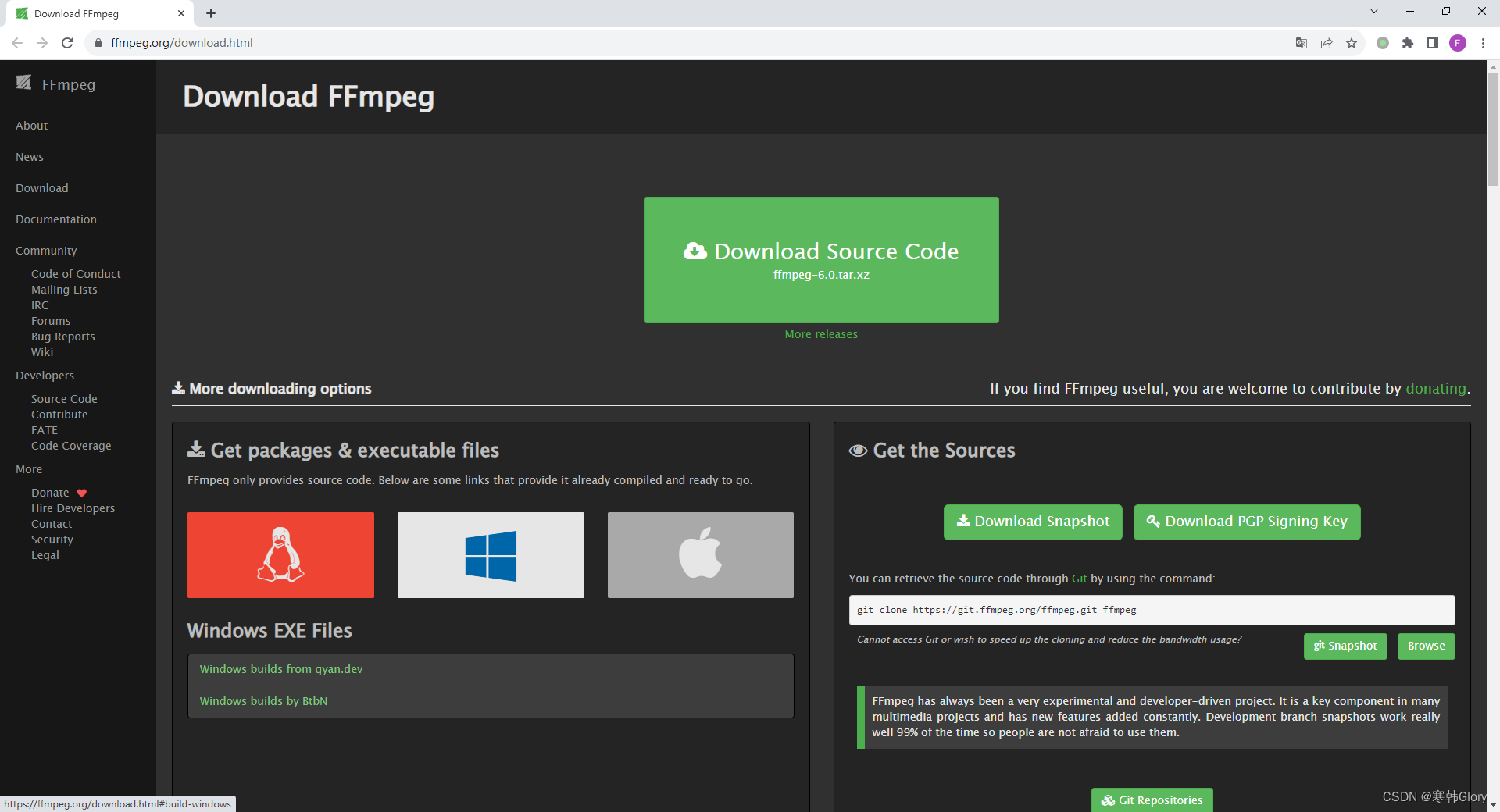Image resolution: width=1500 pixels, height=812 pixels.
Task: Select the Apple macOS build icon
Action: (x=700, y=554)
